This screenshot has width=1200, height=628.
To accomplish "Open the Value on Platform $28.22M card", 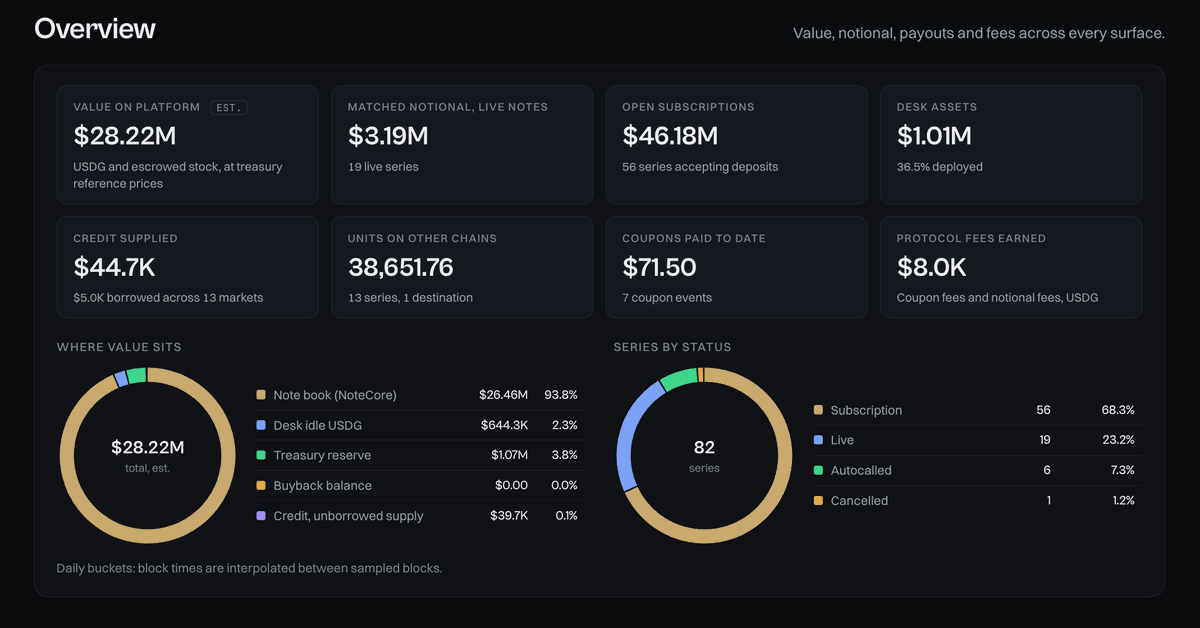I will [188, 145].
